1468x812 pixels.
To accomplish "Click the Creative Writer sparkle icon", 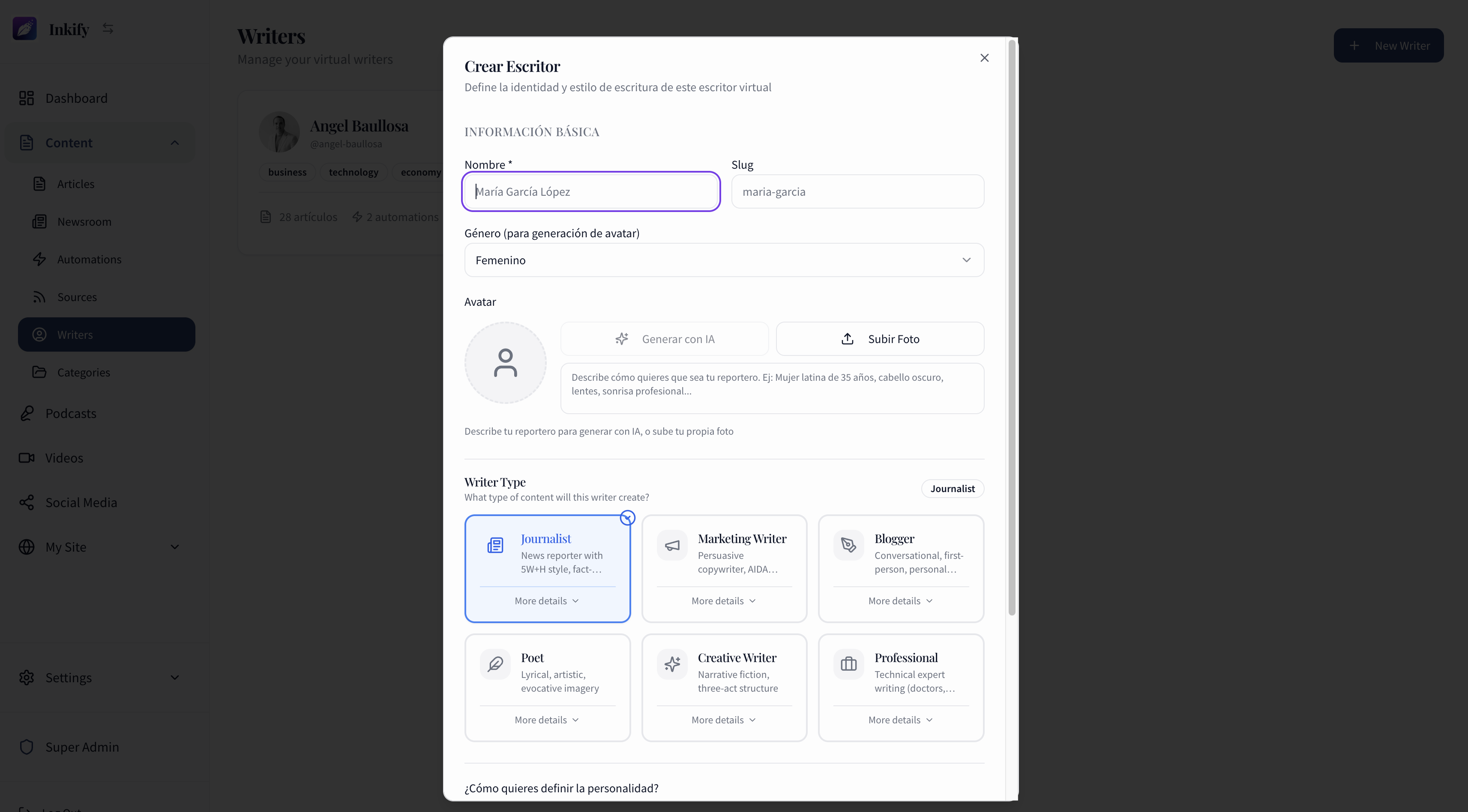I will coord(672,664).
